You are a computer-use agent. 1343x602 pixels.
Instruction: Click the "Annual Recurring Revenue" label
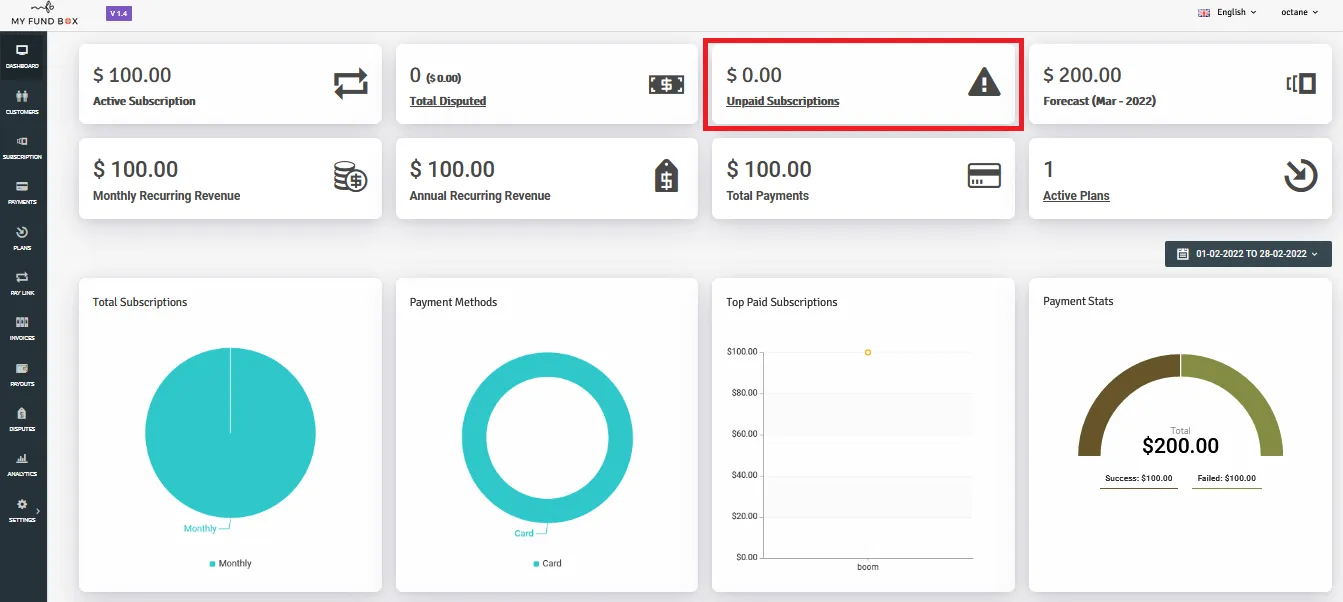(480, 196)
